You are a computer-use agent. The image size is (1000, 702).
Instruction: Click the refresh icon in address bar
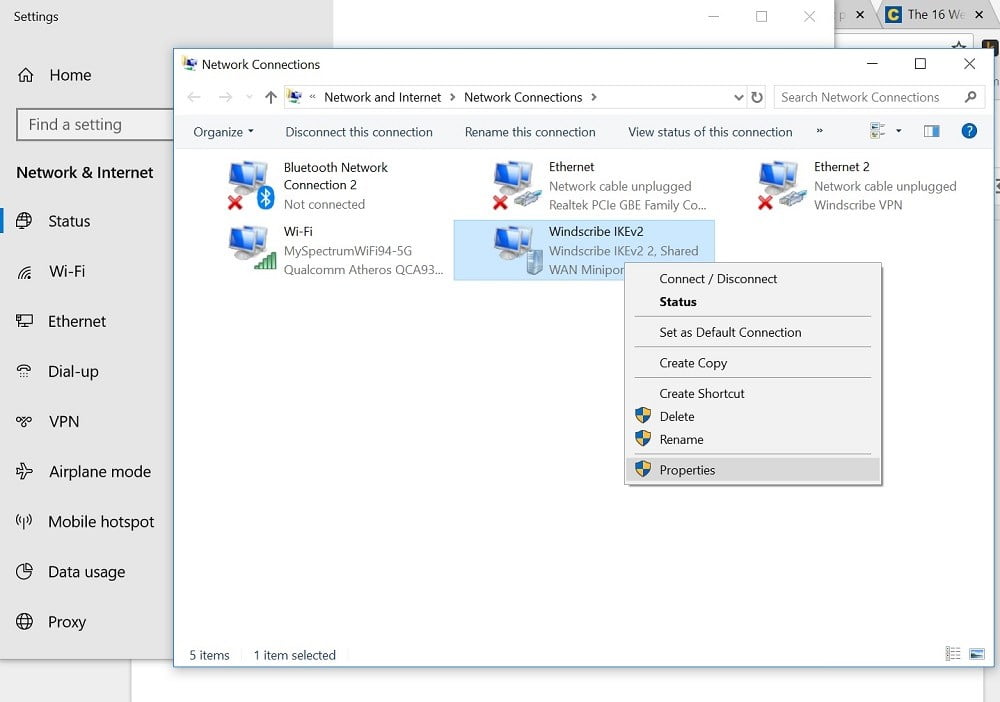click(757, 97)
